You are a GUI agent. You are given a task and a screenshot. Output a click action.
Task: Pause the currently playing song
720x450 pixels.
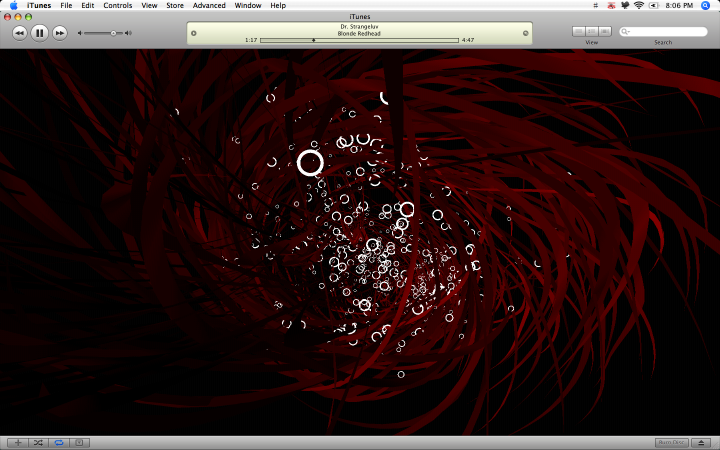pos(39,33)
